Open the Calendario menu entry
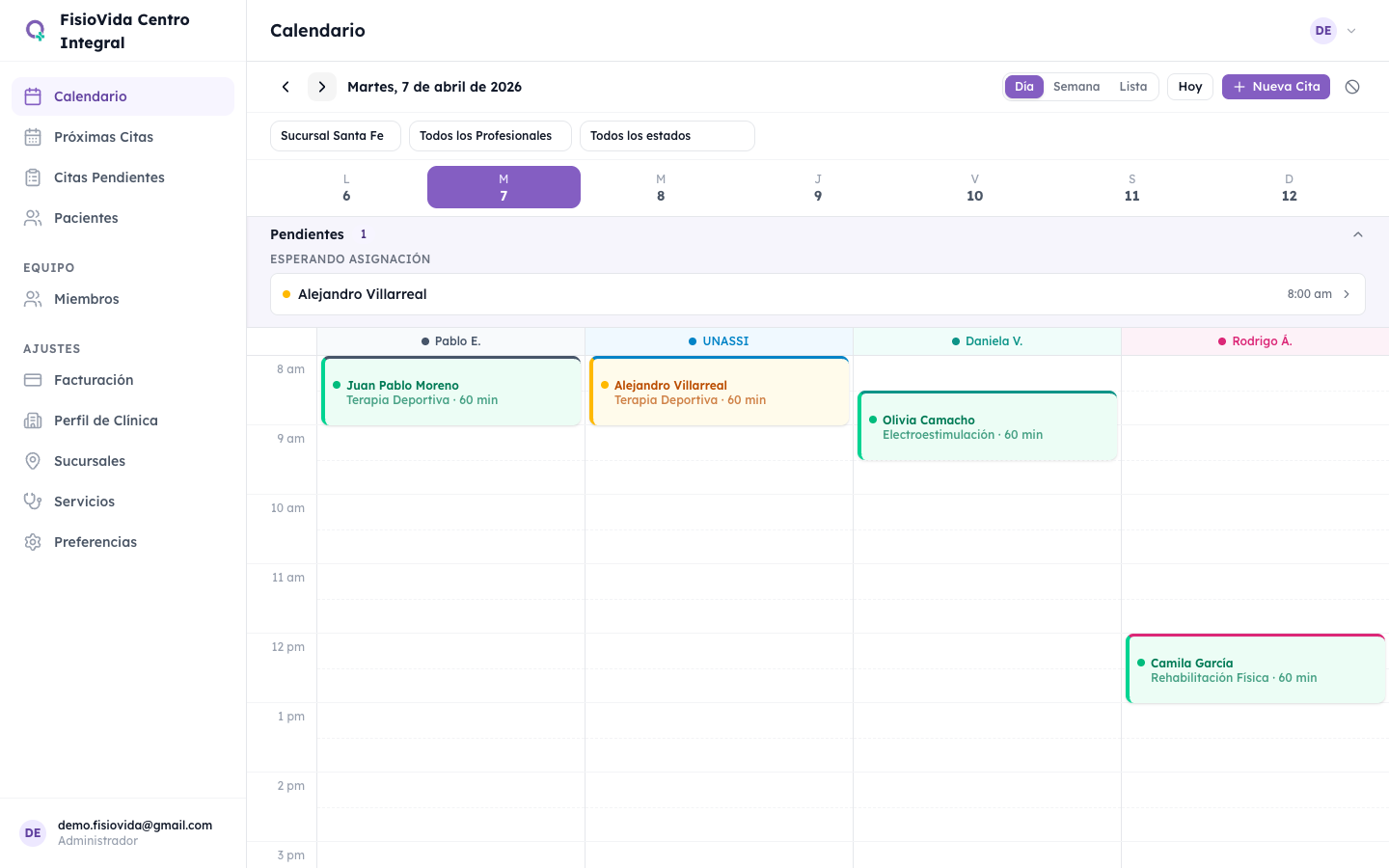This screenshot has width=1389, height=868. coord(92,95)
